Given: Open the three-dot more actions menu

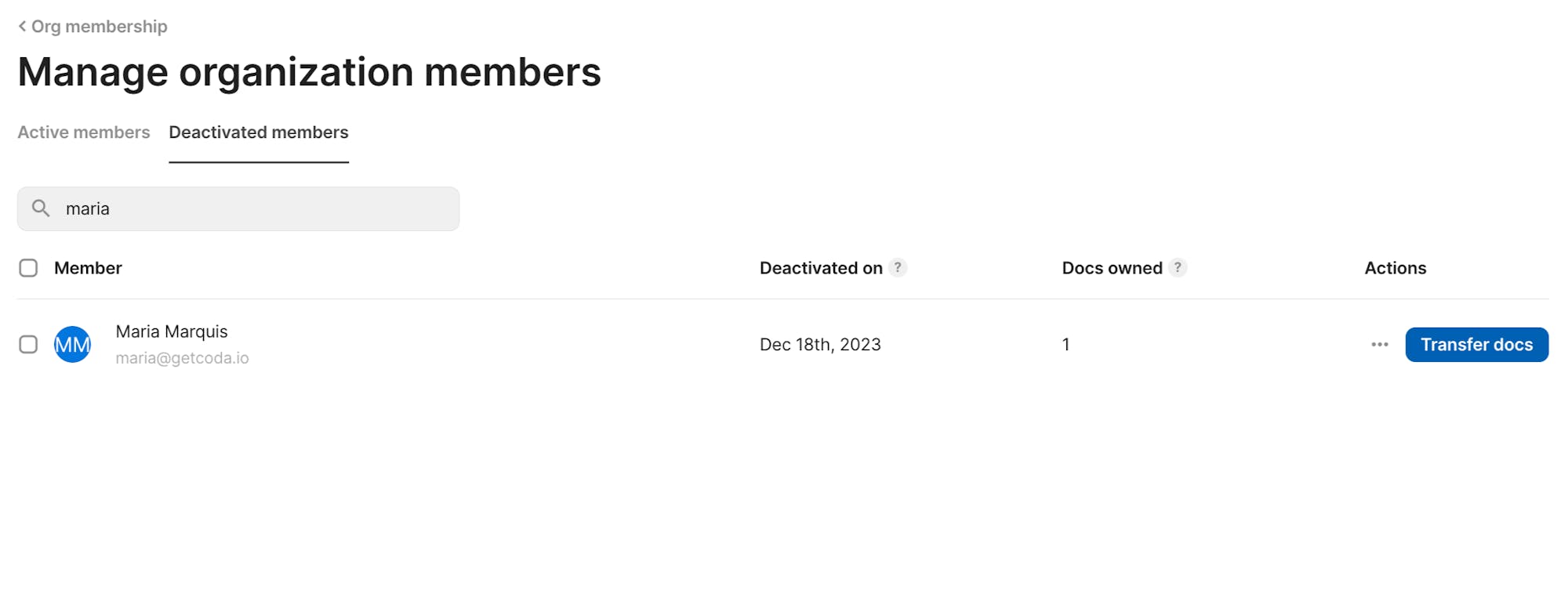Looking at the screenshot, I should click(1380, 345).
